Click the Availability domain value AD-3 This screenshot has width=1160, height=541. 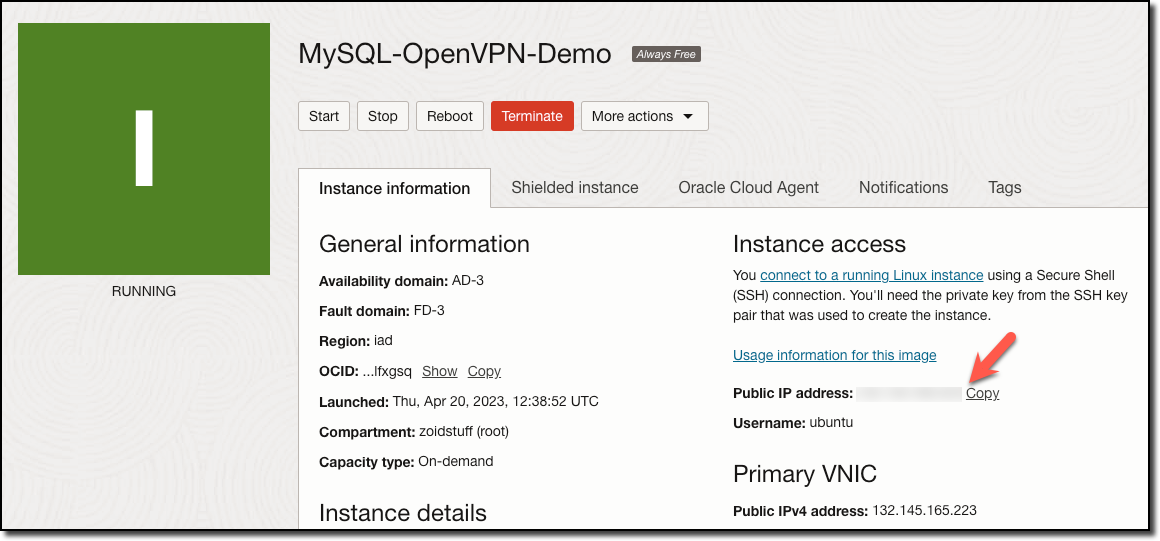click(468, 280)
